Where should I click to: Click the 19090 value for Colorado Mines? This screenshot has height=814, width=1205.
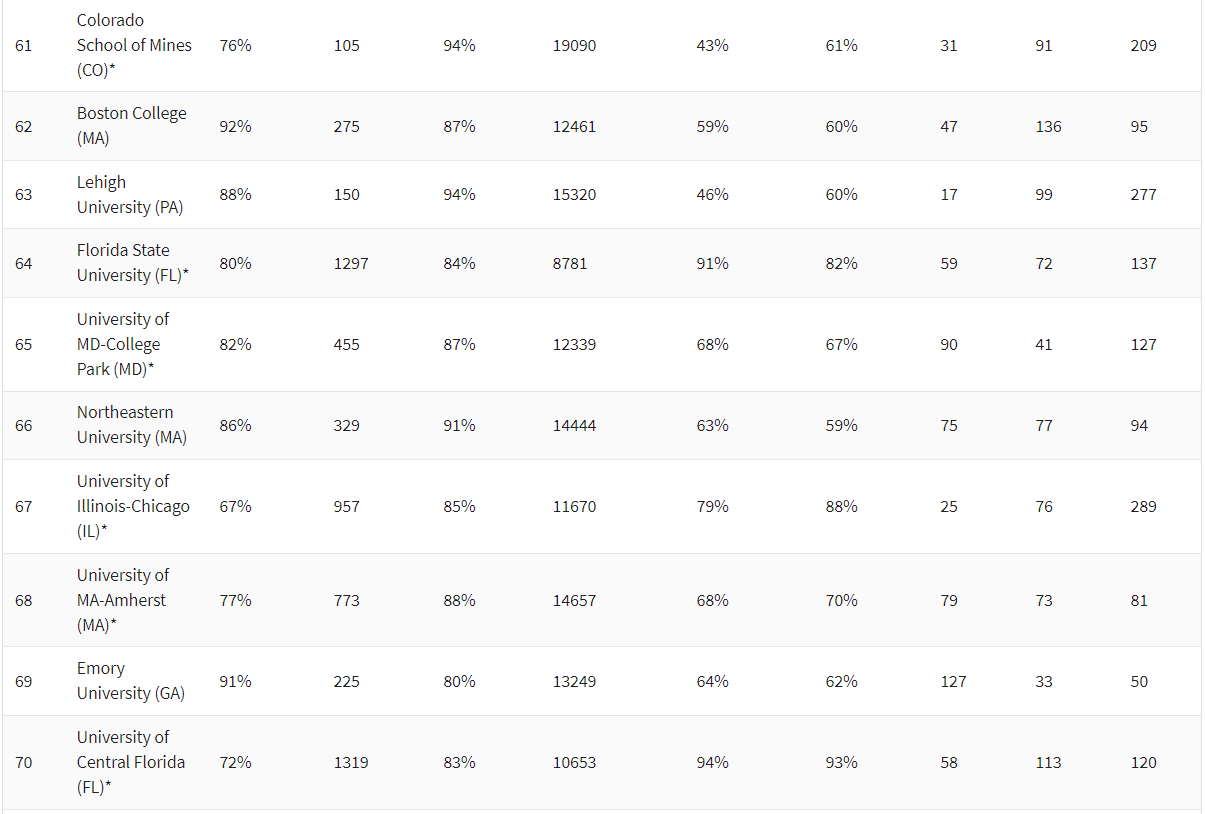pos(574,46)
